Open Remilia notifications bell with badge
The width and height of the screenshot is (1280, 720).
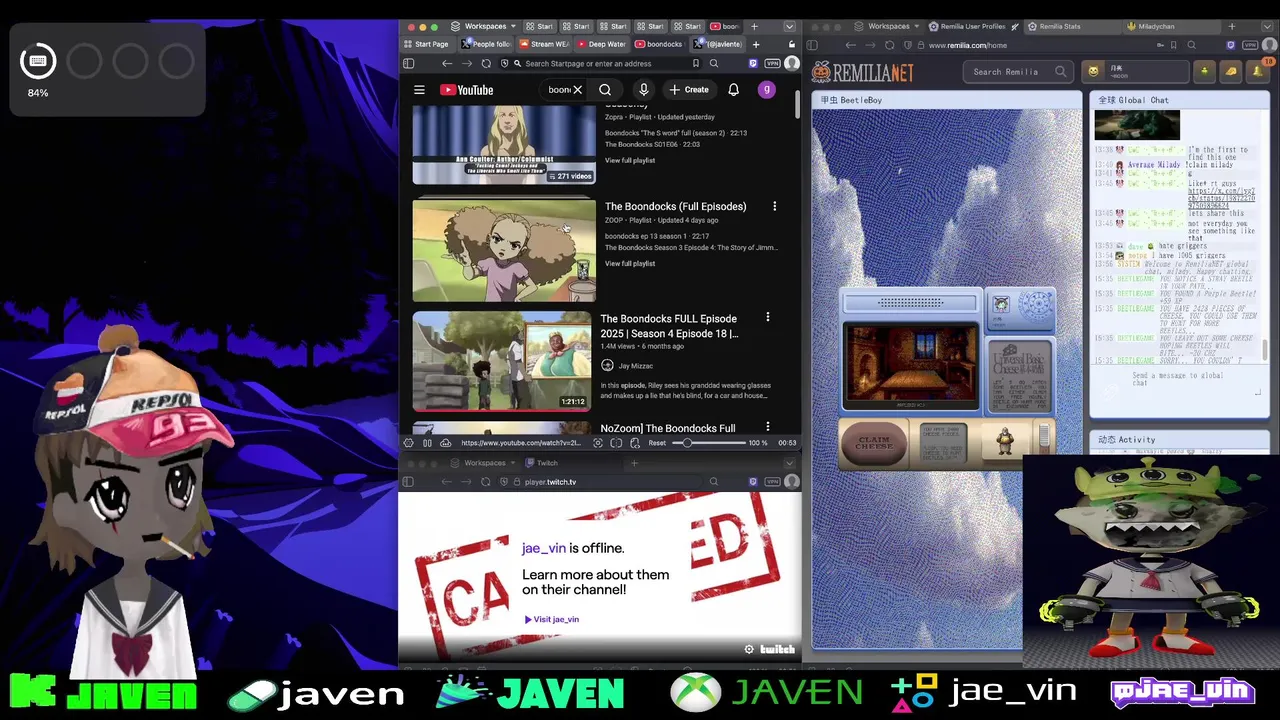(x=1258, y=70)
